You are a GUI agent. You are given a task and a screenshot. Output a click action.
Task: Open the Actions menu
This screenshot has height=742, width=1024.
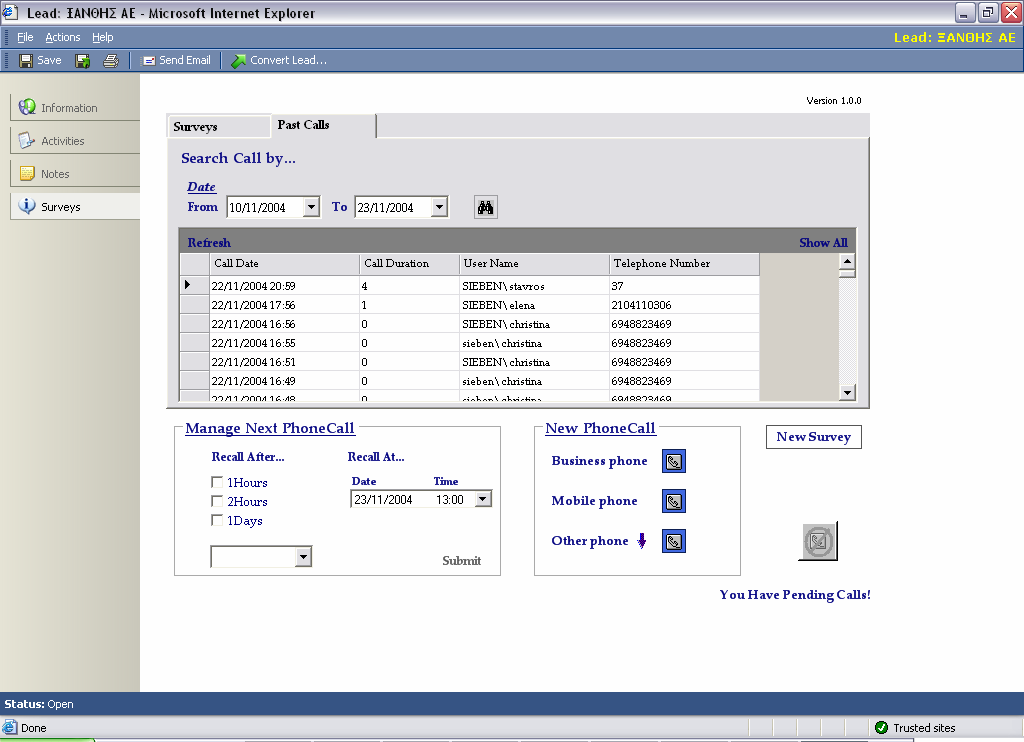click(63, 37)
